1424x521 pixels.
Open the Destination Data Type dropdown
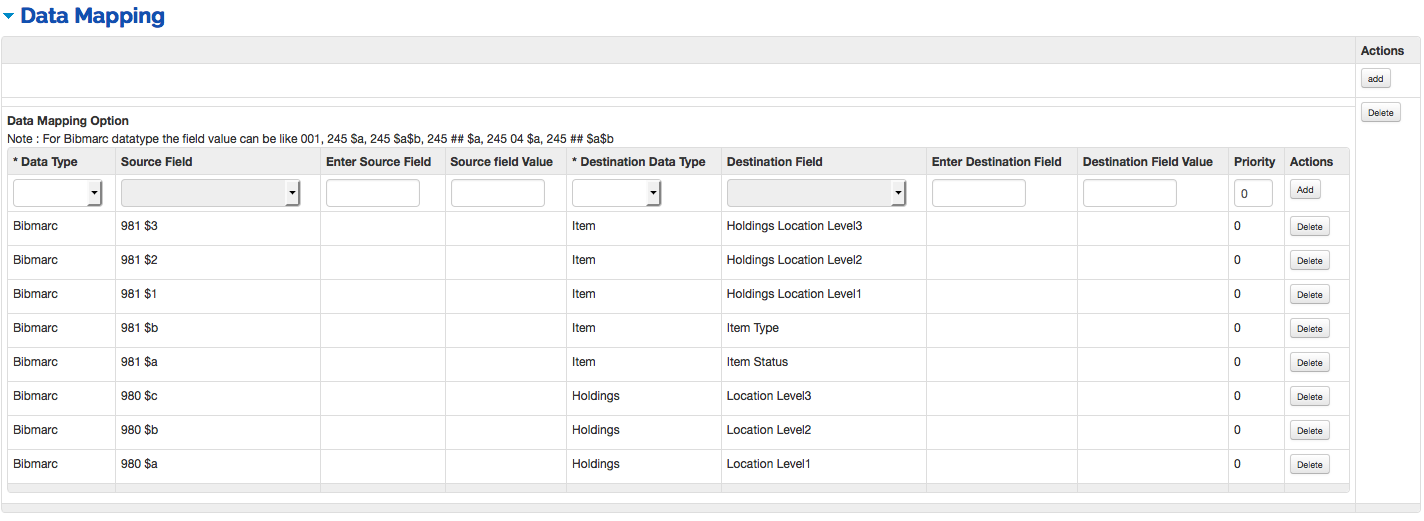(x=615, y=193)
